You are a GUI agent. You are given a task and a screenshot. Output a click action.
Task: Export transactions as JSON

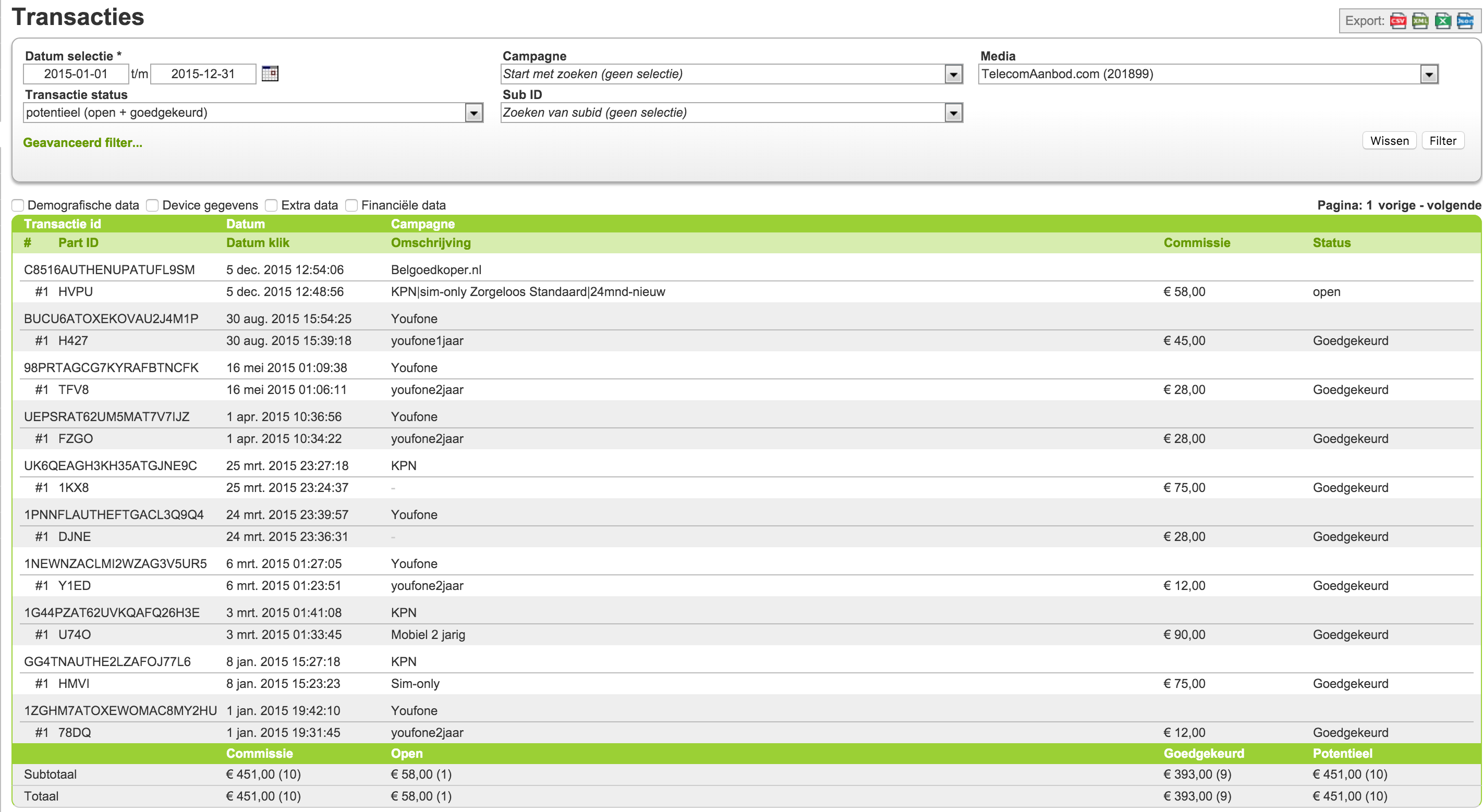click(1465, 21)
